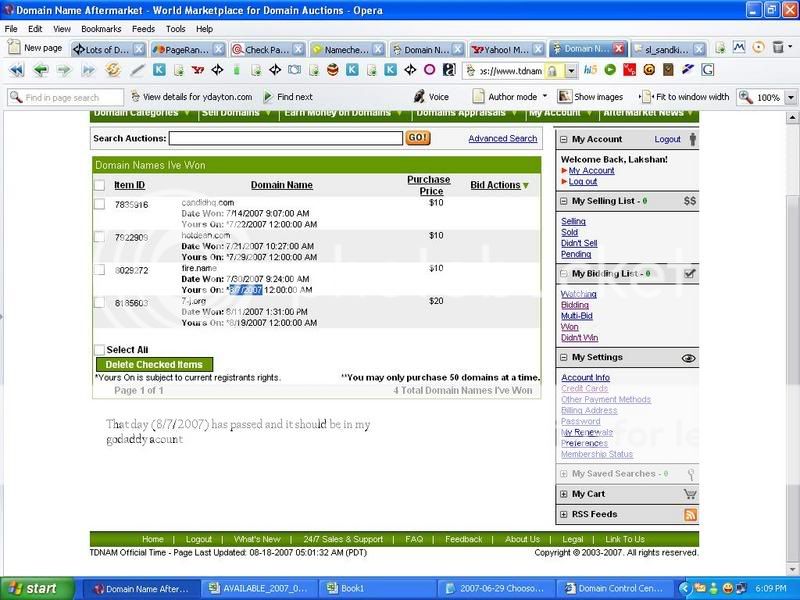Open the Yahoo Y! bookmark icon in toolbar
The width and height of the screenshot is (800, 600).
coord(198,70)
